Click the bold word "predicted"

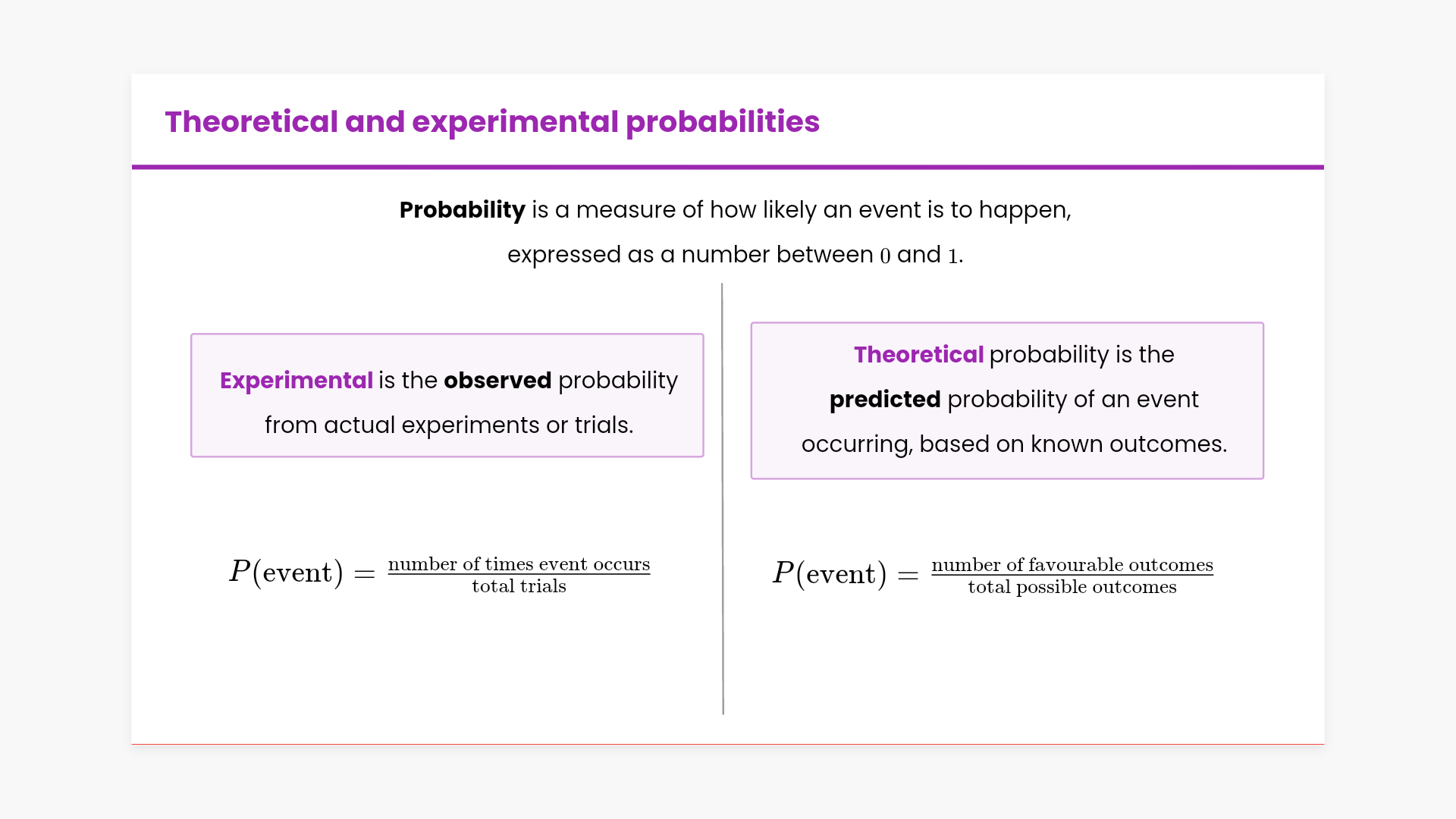885,400
